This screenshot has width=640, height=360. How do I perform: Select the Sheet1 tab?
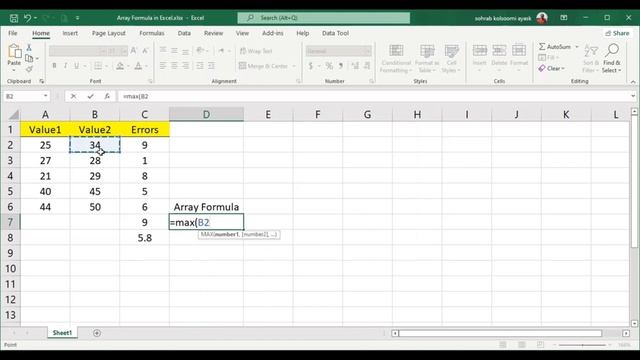[62, 333]
